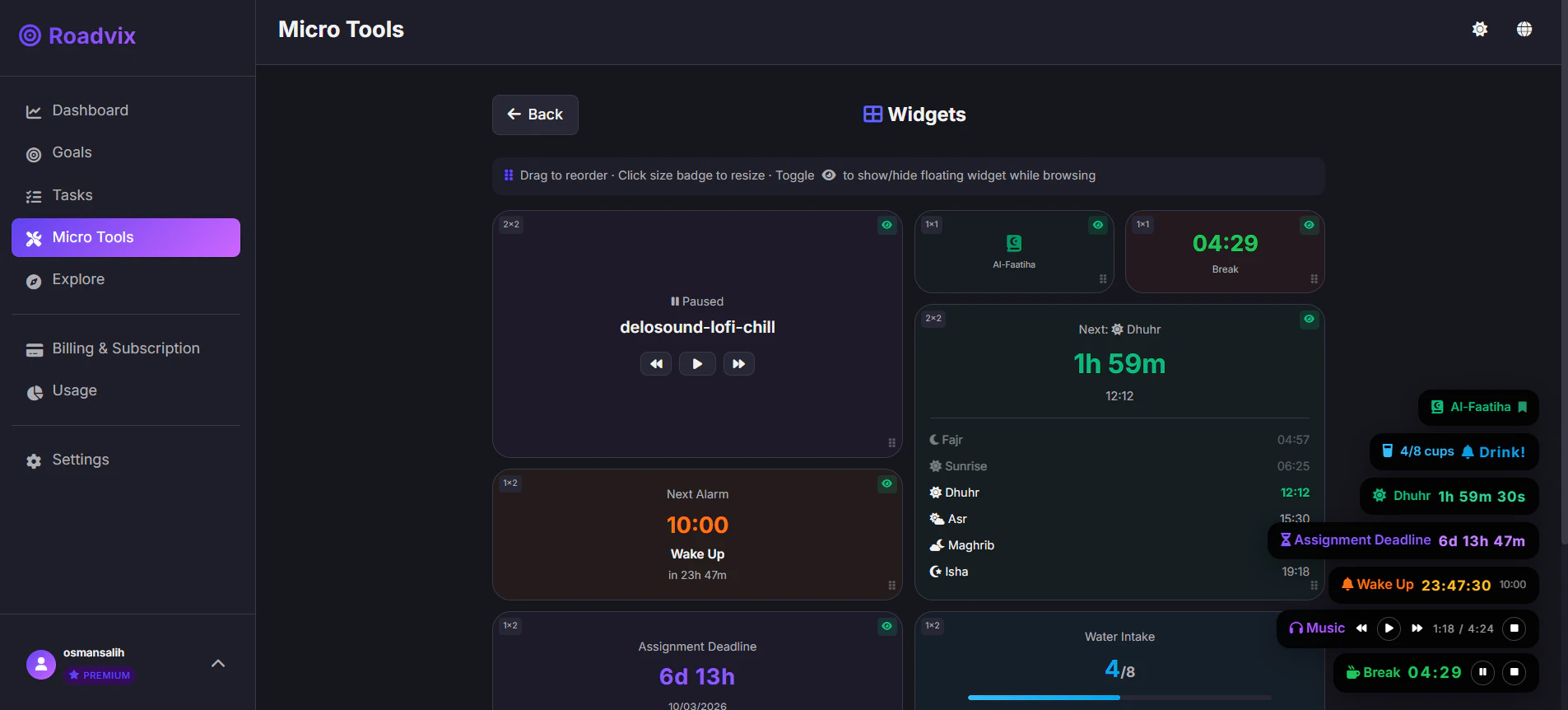Click the Back button
The width and height of the screenshot is (1568, 710).
click(535, 114)
